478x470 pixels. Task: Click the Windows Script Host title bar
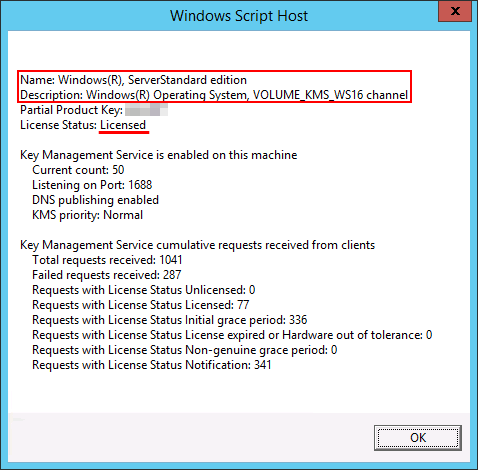239,16
